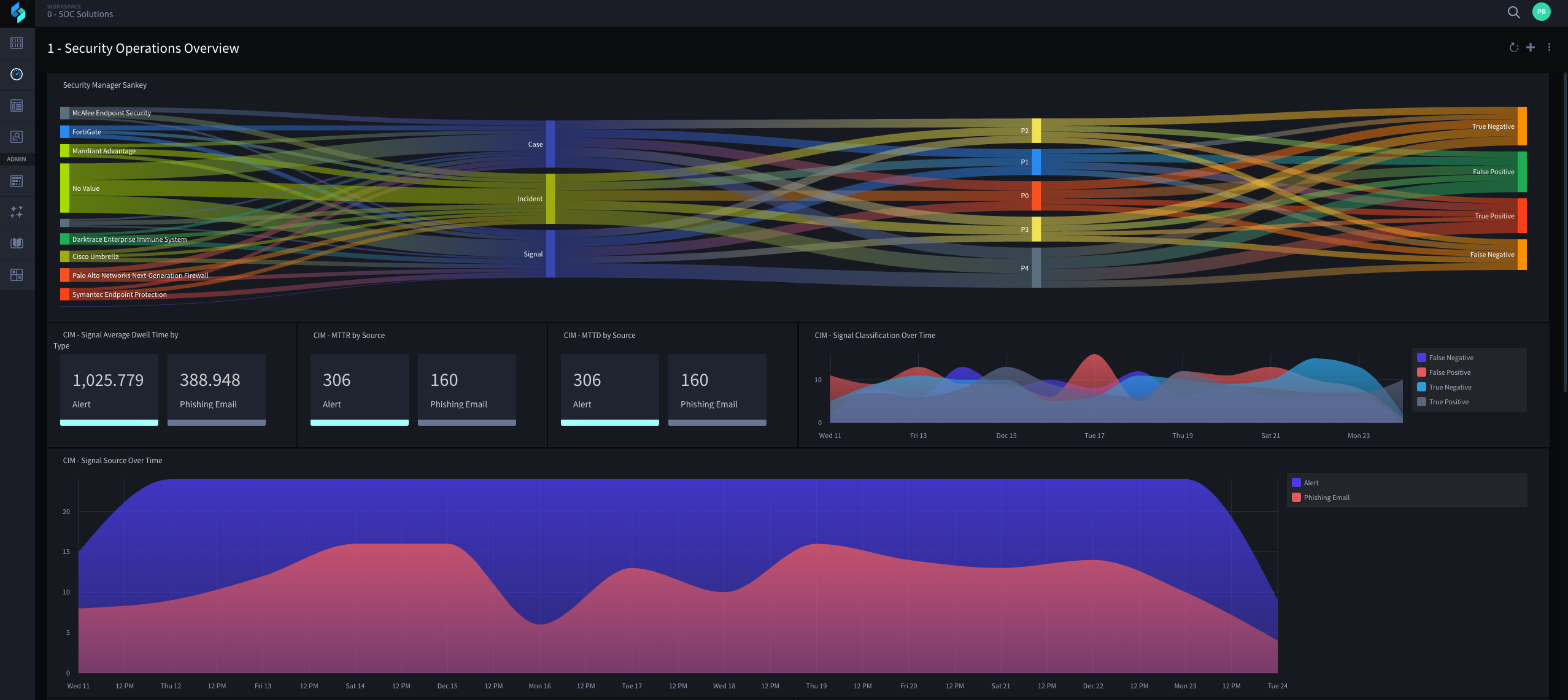
Task: Open the dashboard three-dot options menu
Action: pyautogui.click(x=1549, y=48)
